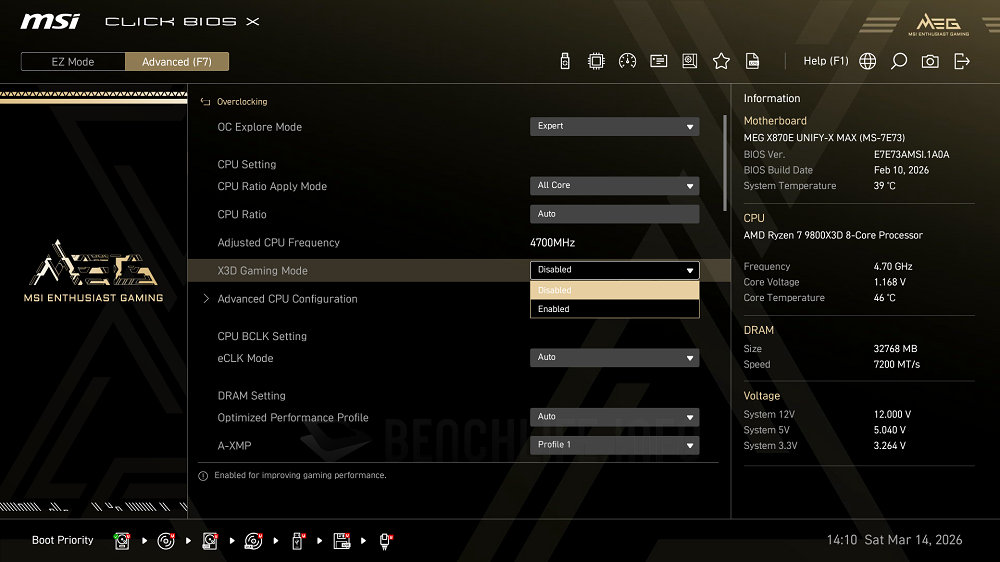
Task: Click the exit arrow icon
Action: point(962,61)
